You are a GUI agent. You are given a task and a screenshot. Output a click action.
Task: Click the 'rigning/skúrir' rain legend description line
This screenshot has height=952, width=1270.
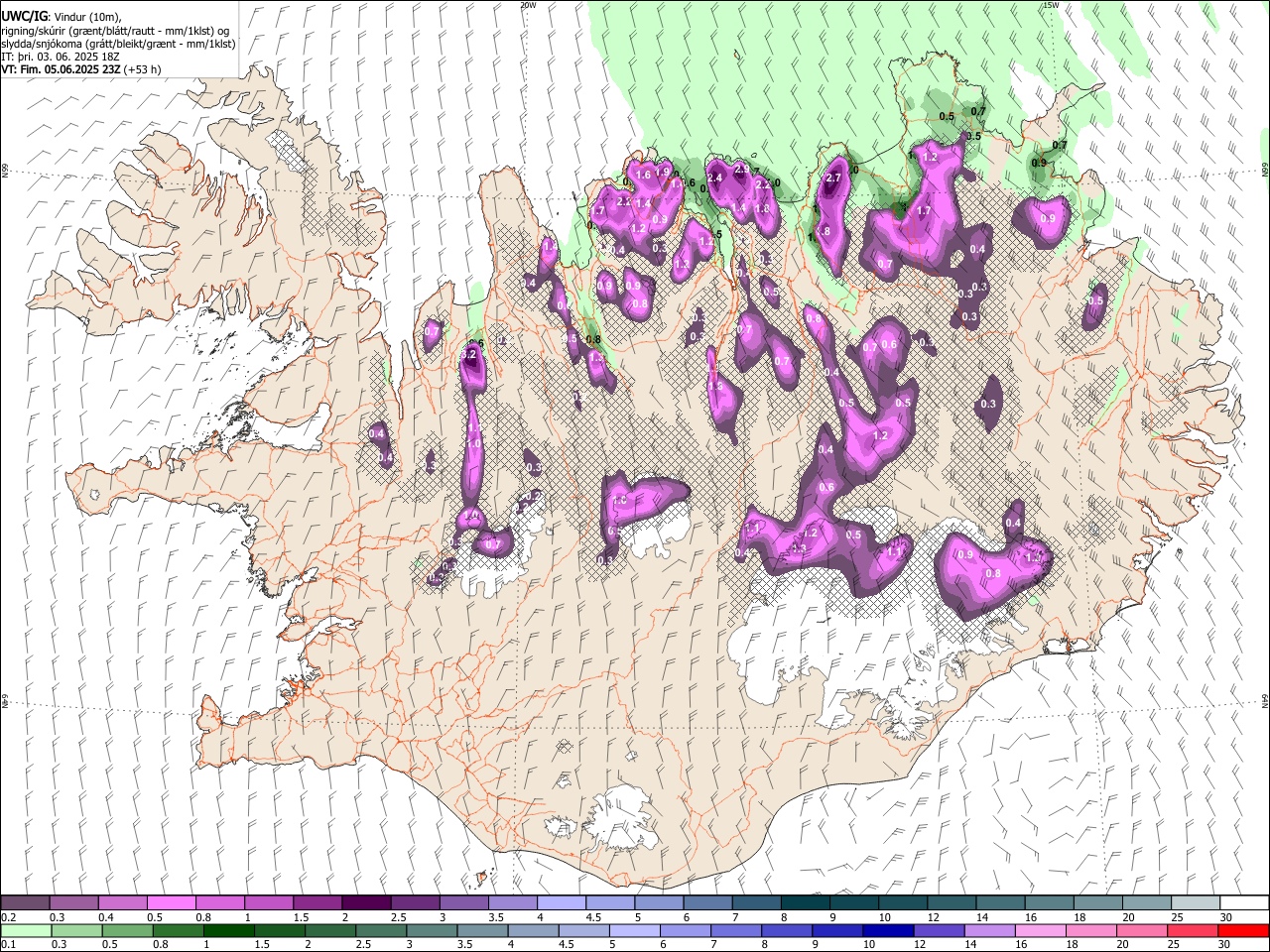coord(114,31)
